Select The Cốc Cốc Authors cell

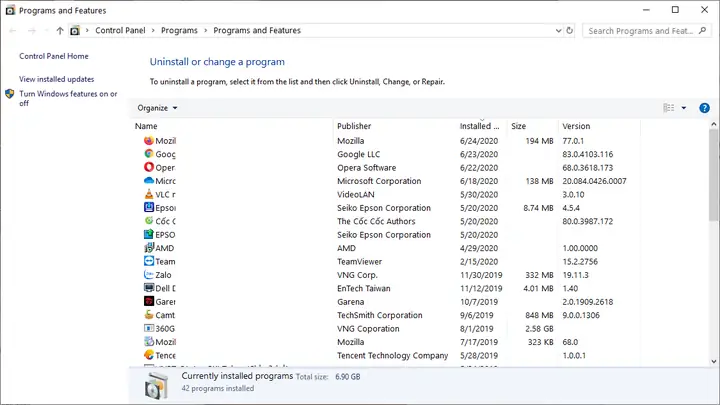376,221
